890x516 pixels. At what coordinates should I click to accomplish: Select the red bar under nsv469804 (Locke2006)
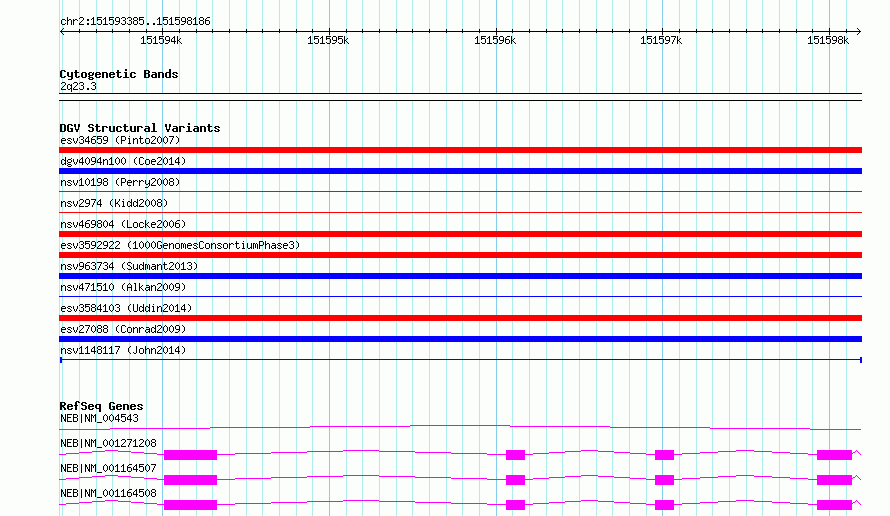pyautogui.click(x=460, y=234)
